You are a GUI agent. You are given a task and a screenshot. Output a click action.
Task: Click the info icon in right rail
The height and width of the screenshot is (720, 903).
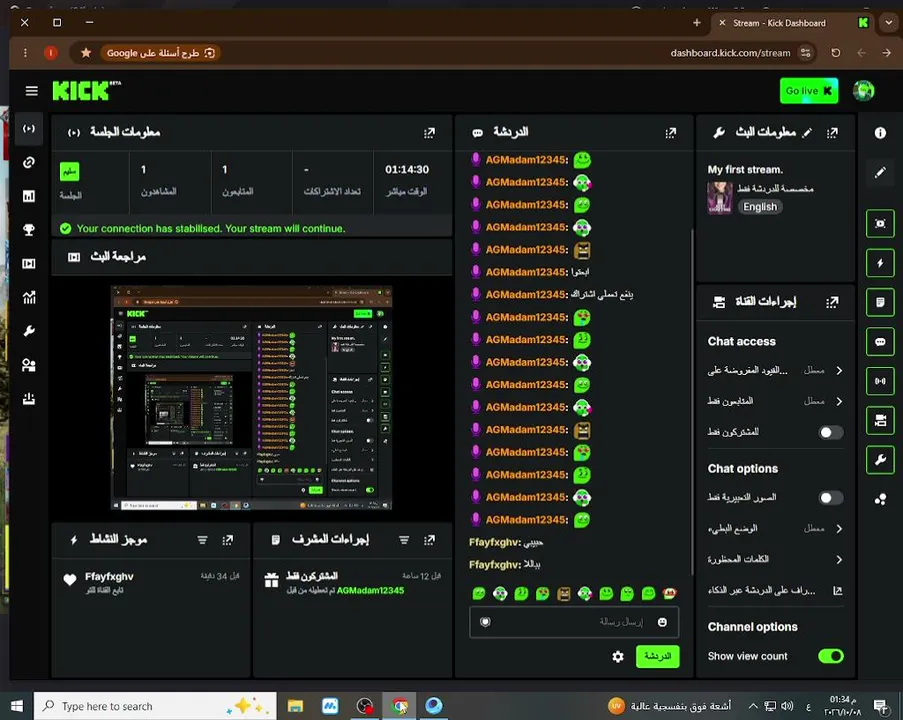(x=880, y=133)
